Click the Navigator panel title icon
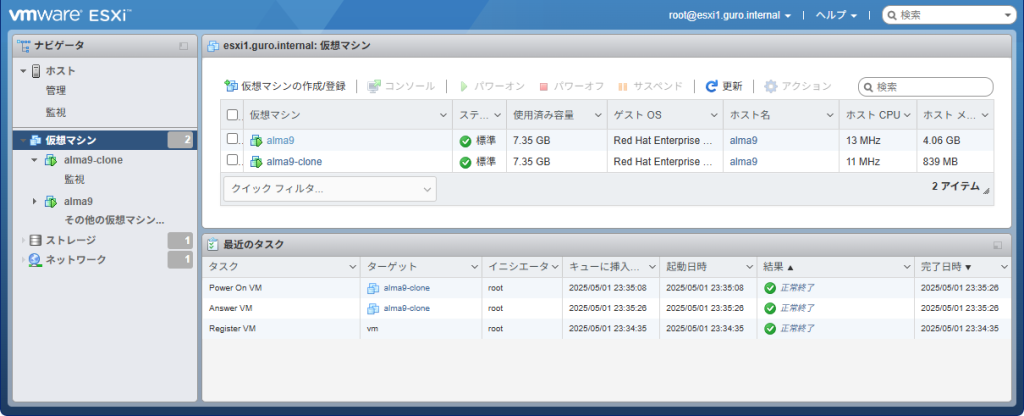 coord(24,45)
